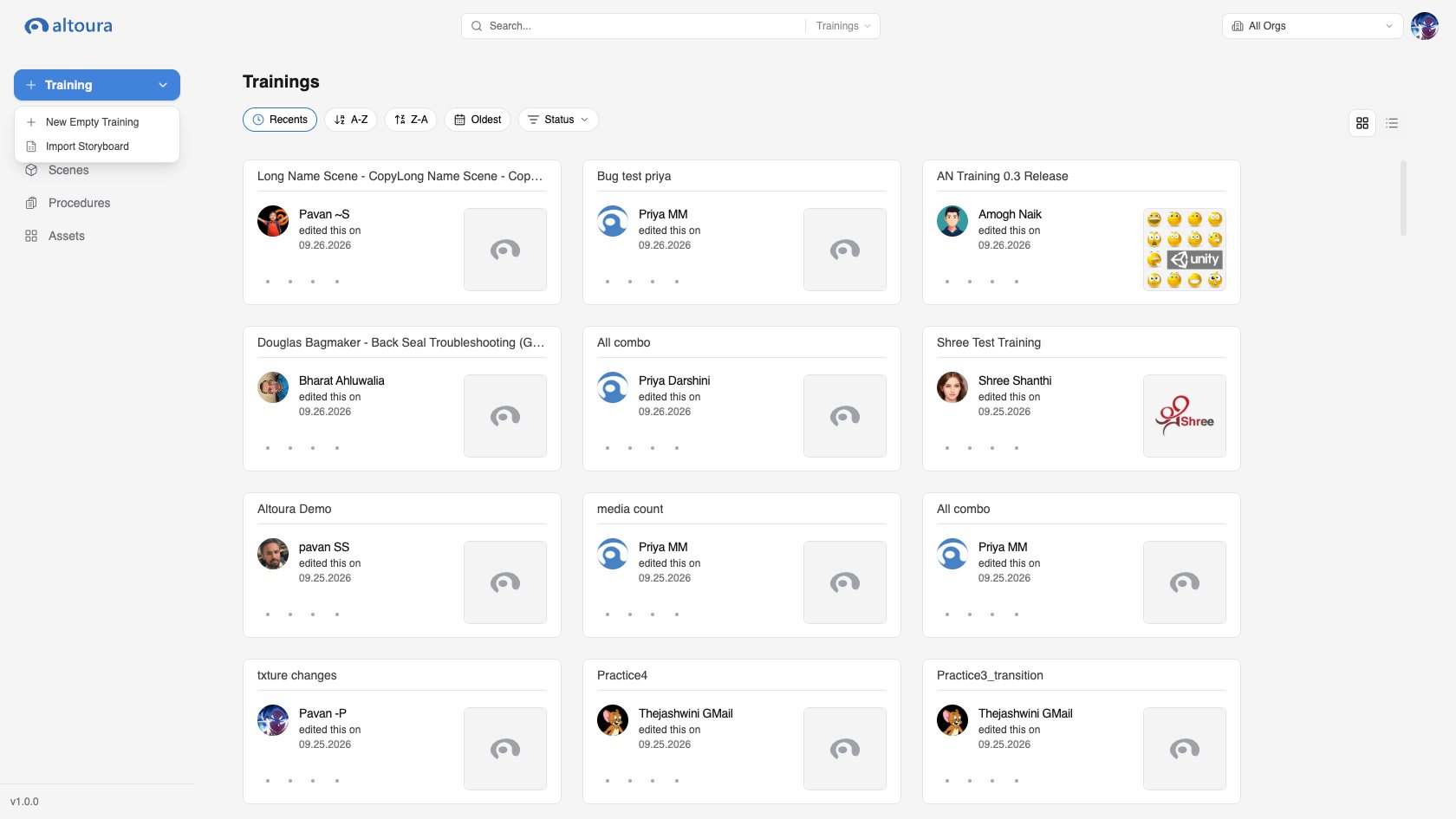Open placeholder thumbnail on Bug test priya

click(845, 250)
